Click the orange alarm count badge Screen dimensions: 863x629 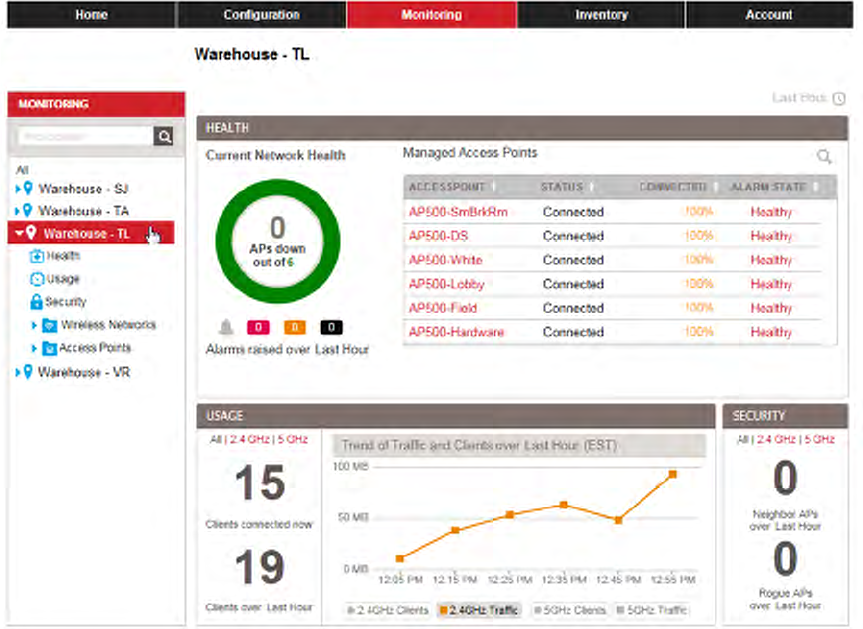[294, 327]
